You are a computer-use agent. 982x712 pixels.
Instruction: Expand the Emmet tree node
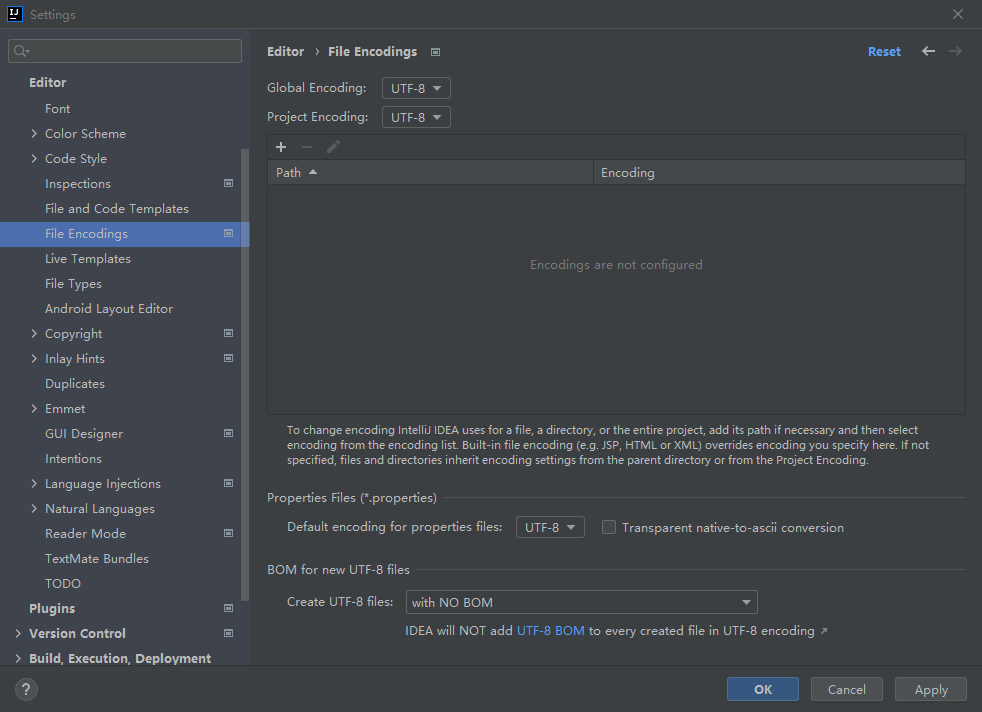pyautogui.click(x=34, y=408)
